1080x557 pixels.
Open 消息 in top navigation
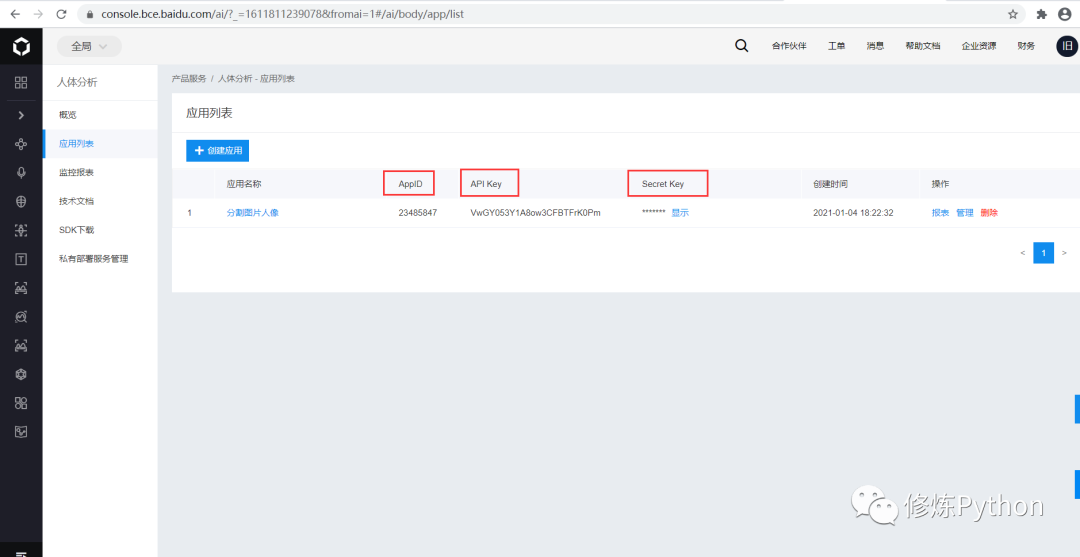875,46
